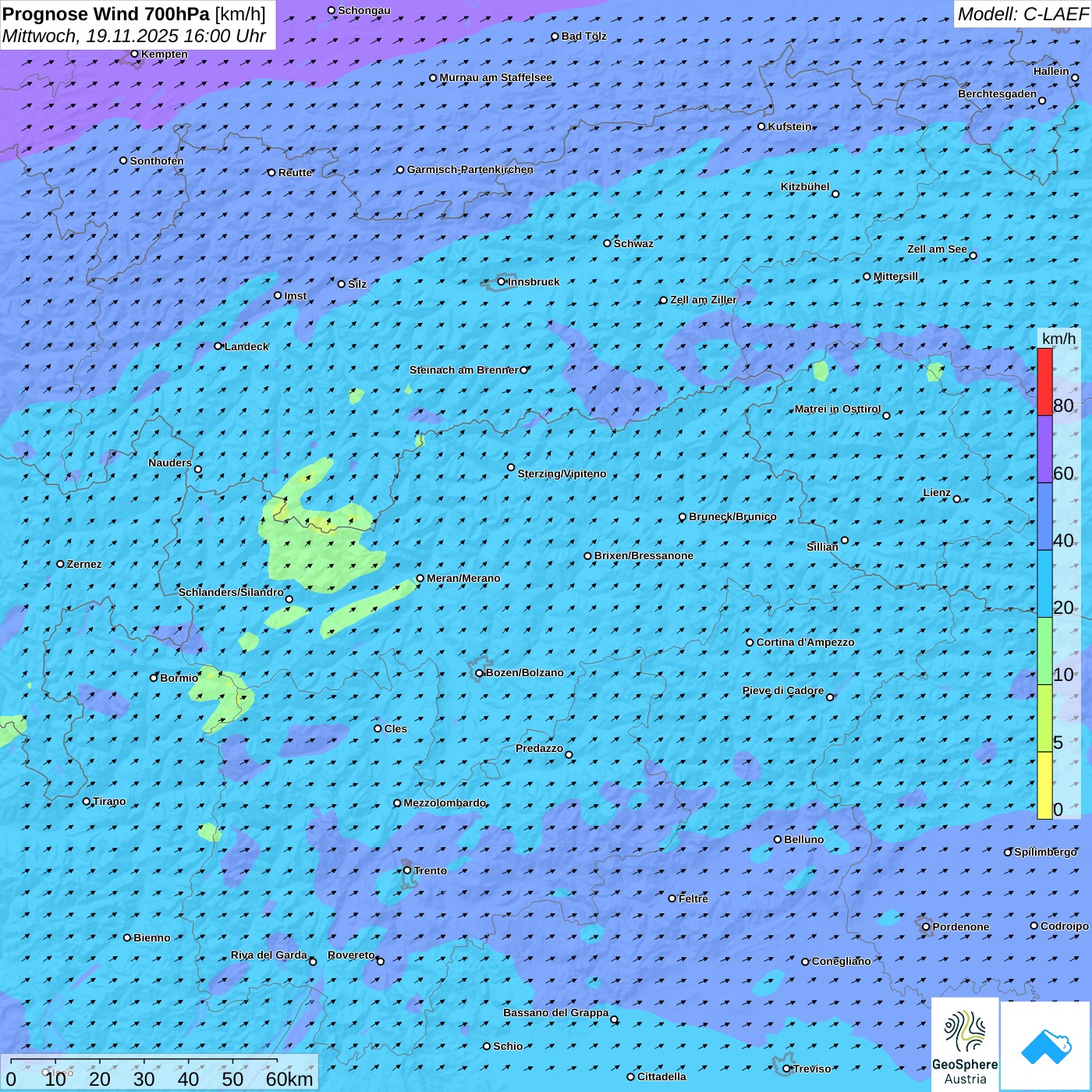
Task: Click the 'Zell am Ziller' label
Action: pyautogui.click(x=704, y=300)
